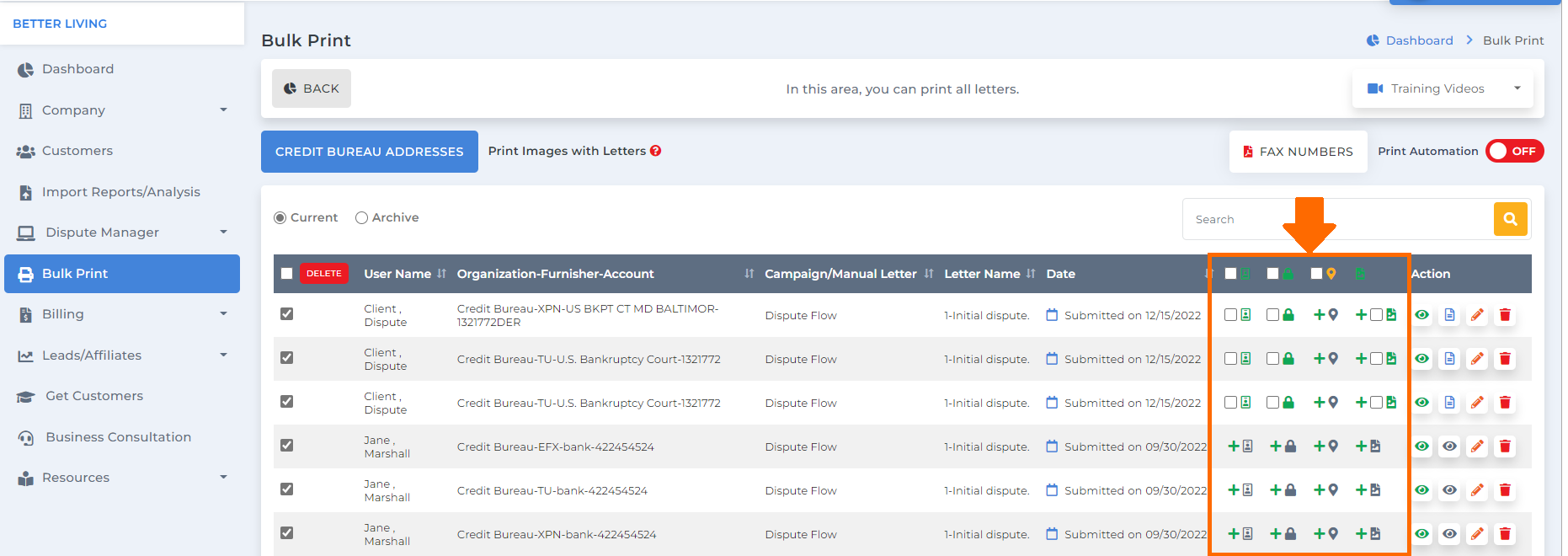Sort by the User Name column arrows

[441, 274]
